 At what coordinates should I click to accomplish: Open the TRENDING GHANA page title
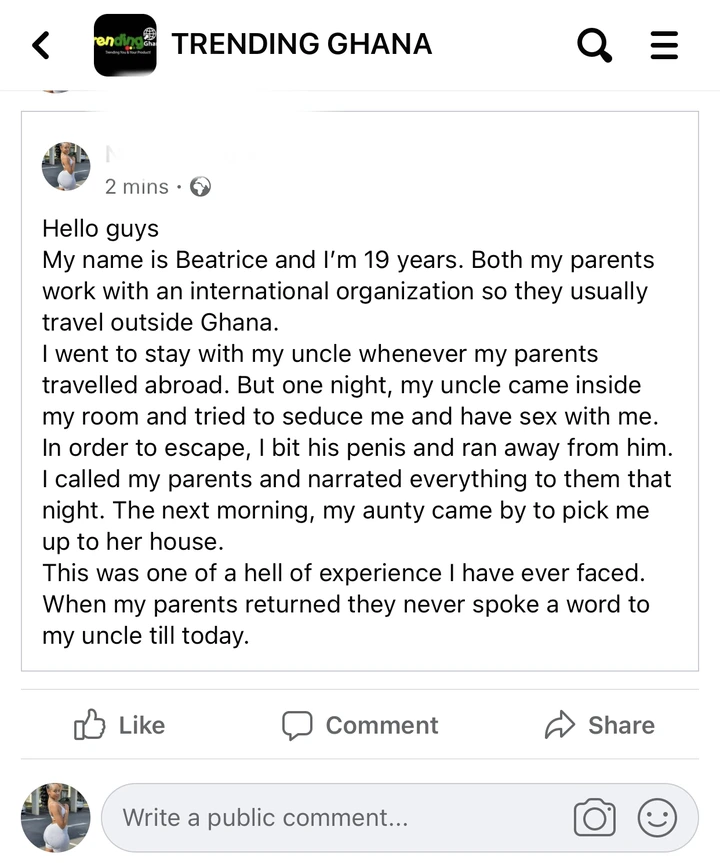click(x=301, y=45)
